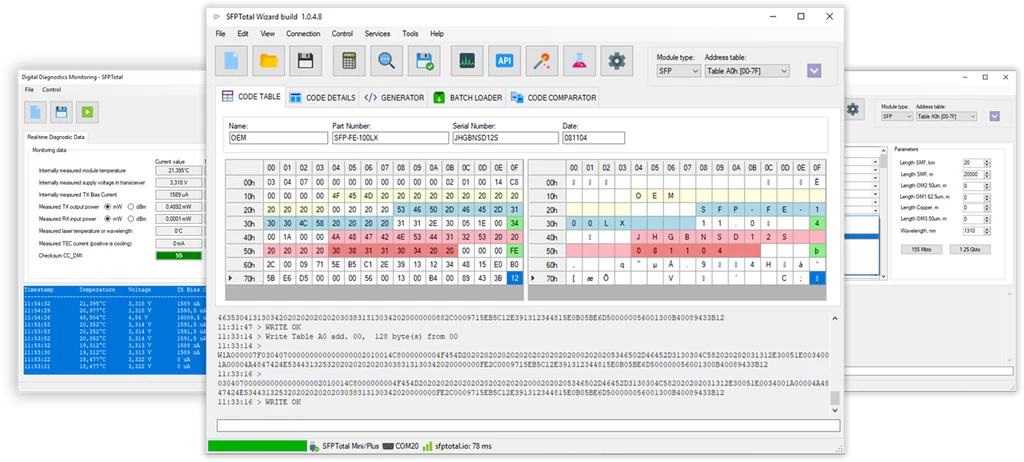Switch to the CODE DETAILS tab
The image size is (1024, 462).
pyautogui.click(x=323, y=98)
